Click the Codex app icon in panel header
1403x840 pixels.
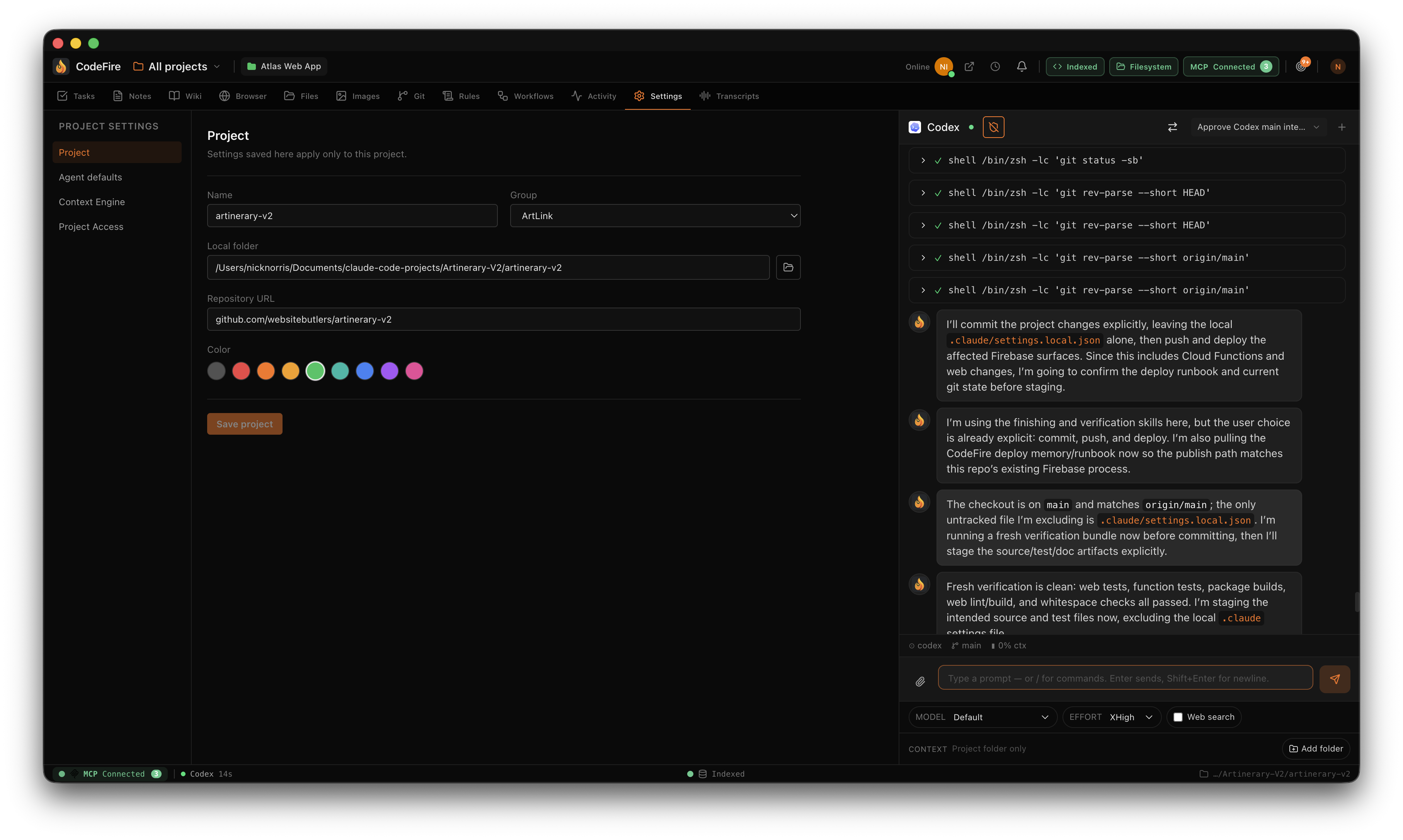click(x=915, y=128)
